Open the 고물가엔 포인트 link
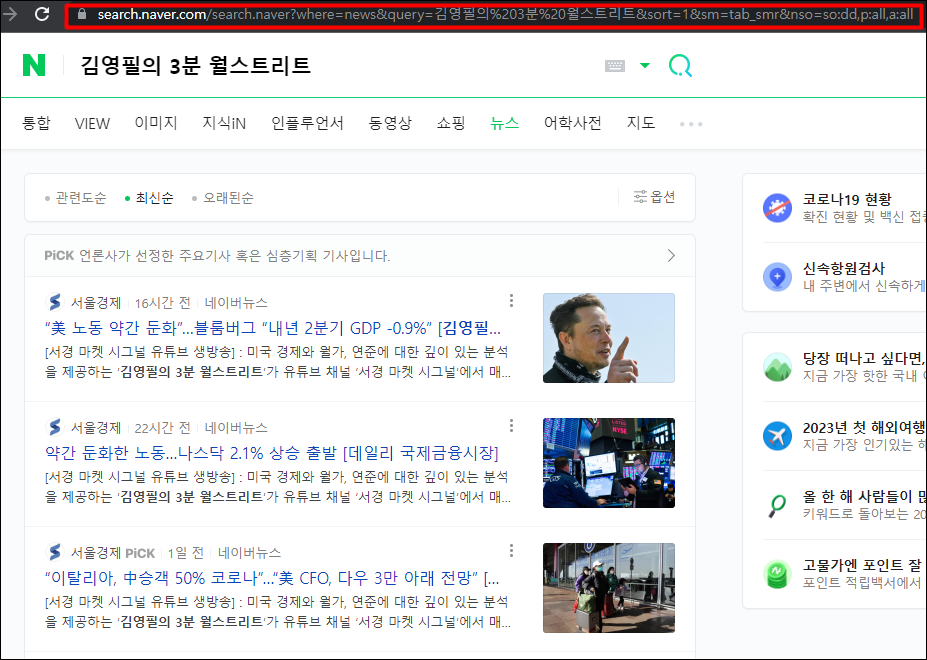This screenshot has width=927, height=660. click(x=864, y=566)
